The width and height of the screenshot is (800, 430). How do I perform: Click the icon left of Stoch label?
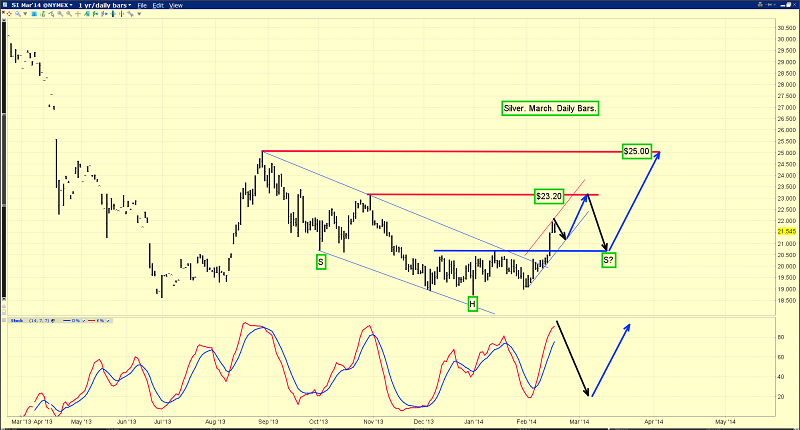(x=4, y=320)
